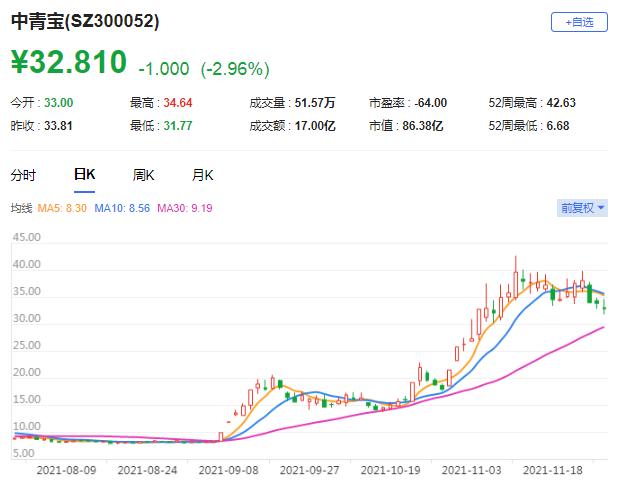Expand the 前复权 dropdown

click(582, 208)
